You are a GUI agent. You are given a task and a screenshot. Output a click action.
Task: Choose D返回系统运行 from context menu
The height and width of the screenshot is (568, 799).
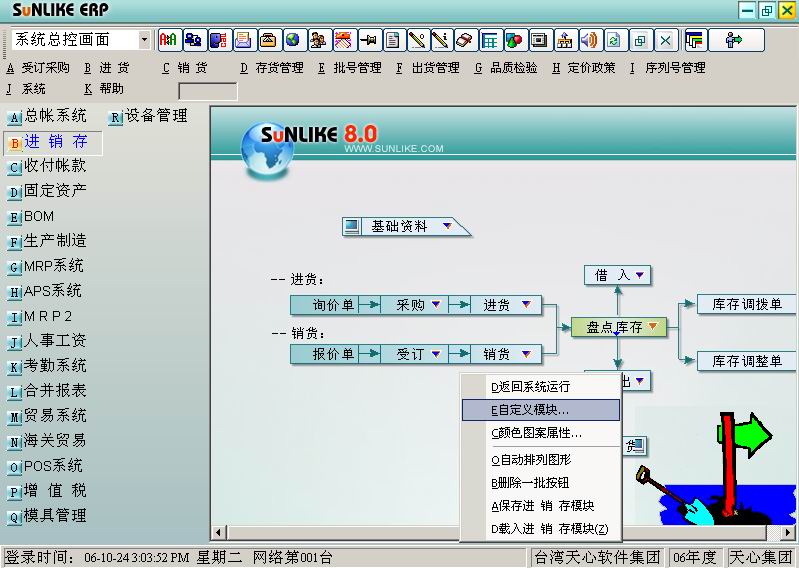click(x=540, y=387)
